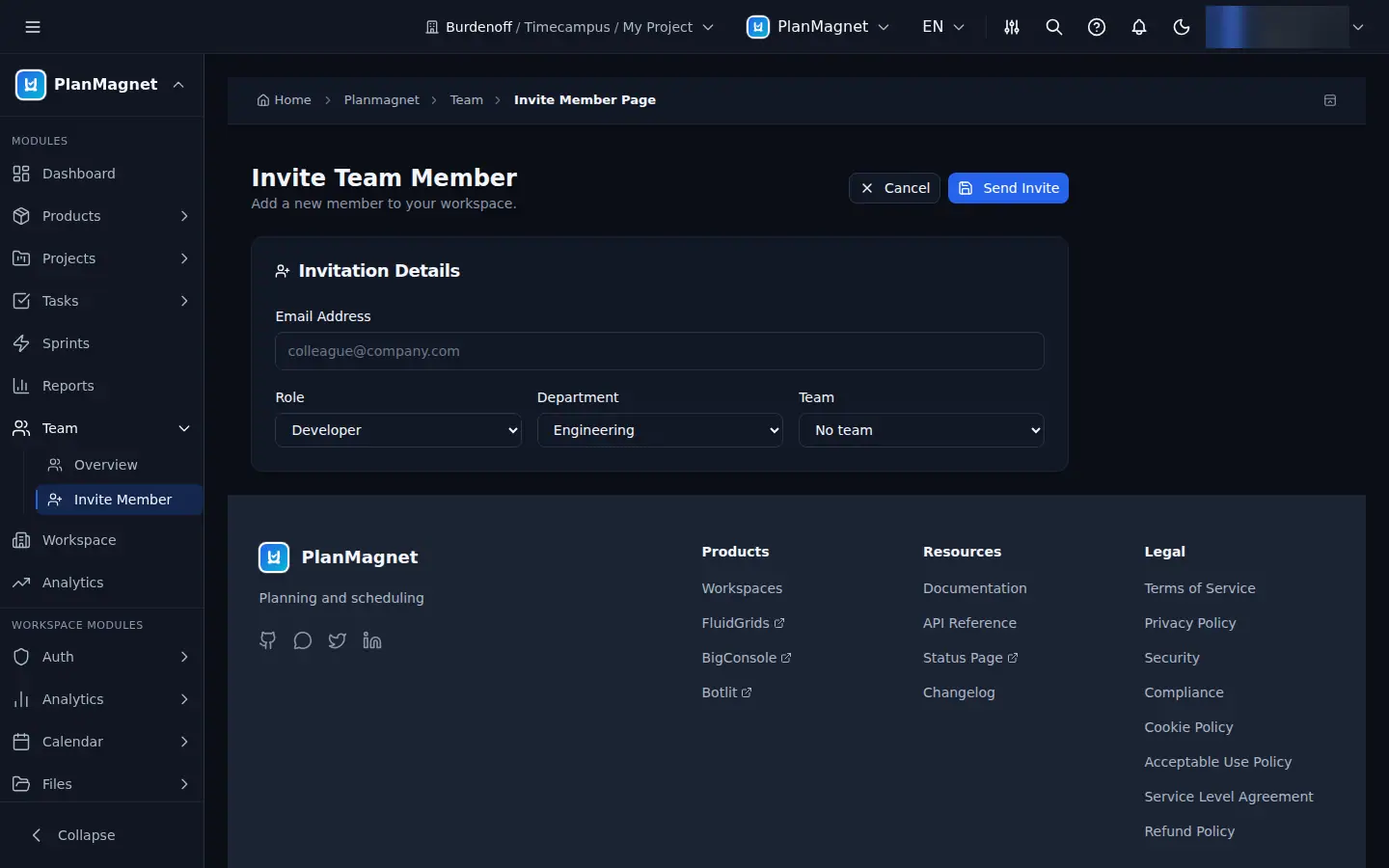Expand the Auth submenu chevron
Screen dimensions: 1389x868
coord(184,657)
